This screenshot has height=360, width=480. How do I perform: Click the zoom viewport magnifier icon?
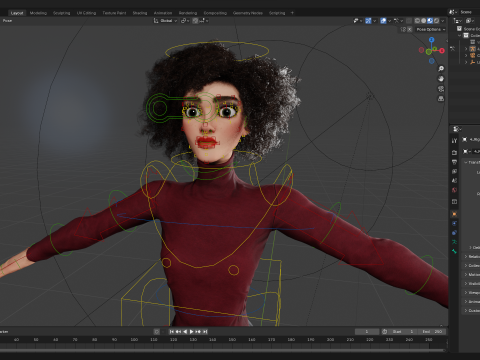(x=441, y=69)
